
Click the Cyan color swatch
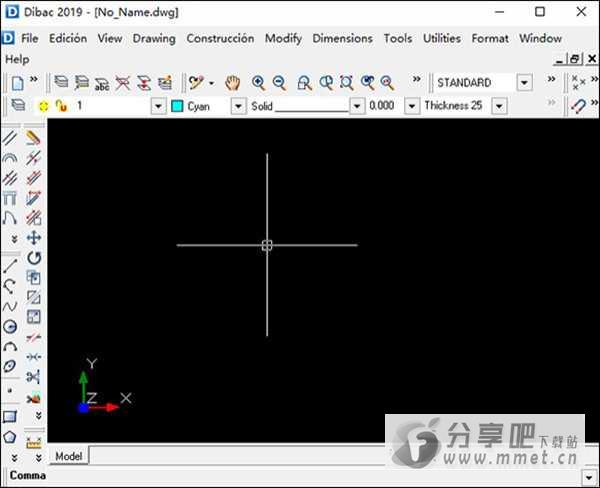[x=177, y=106]
